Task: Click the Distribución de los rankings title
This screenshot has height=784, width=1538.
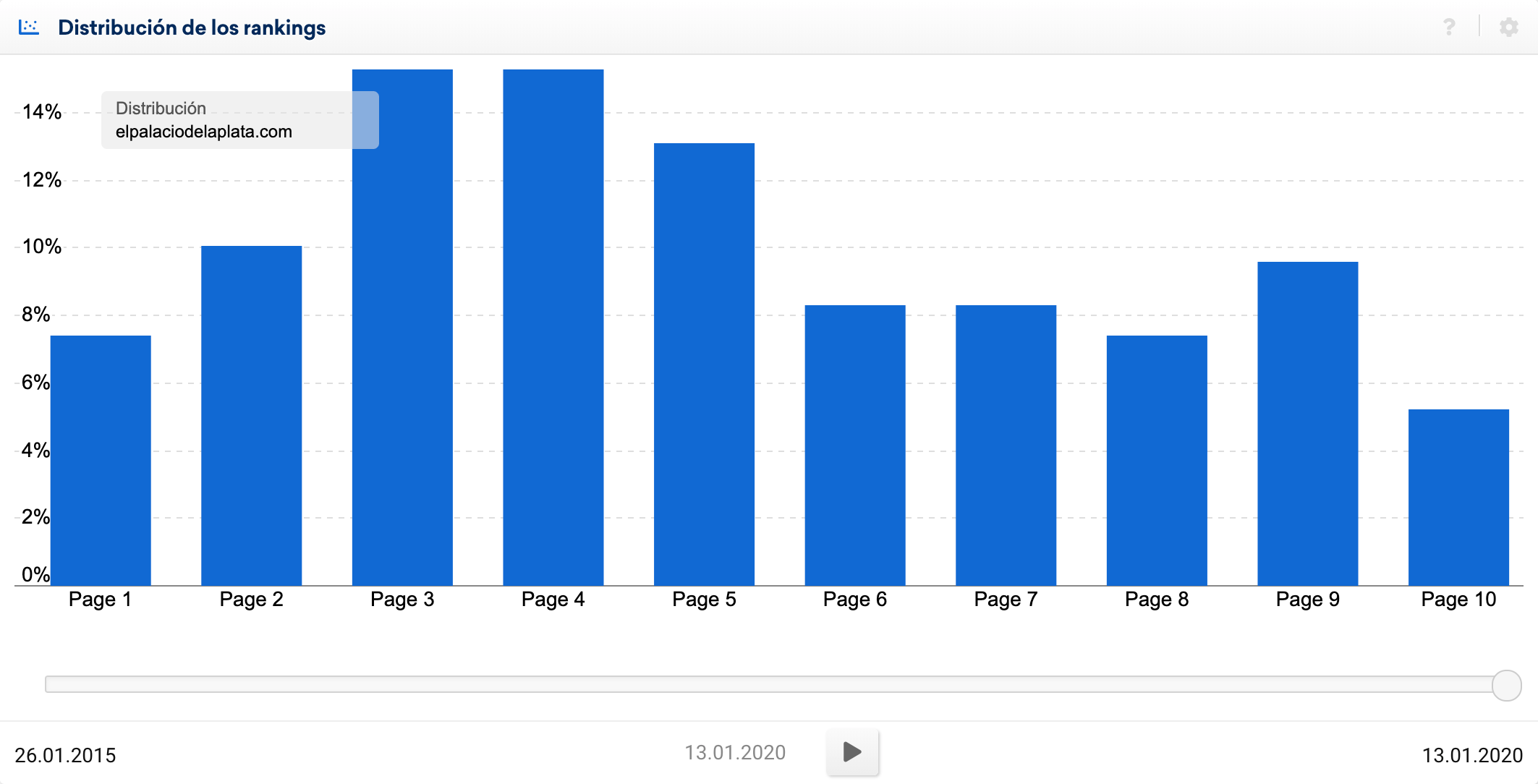Action: tap(192, 27)
